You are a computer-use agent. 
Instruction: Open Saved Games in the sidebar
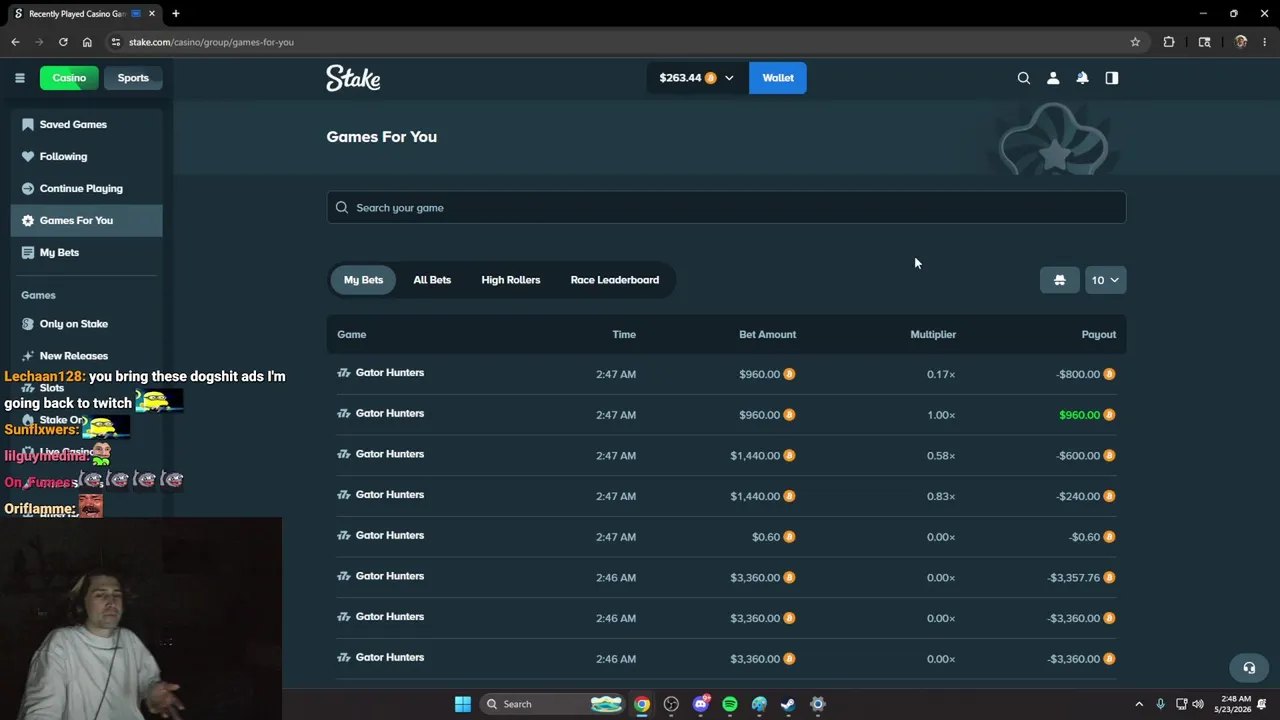click(86, 124)
